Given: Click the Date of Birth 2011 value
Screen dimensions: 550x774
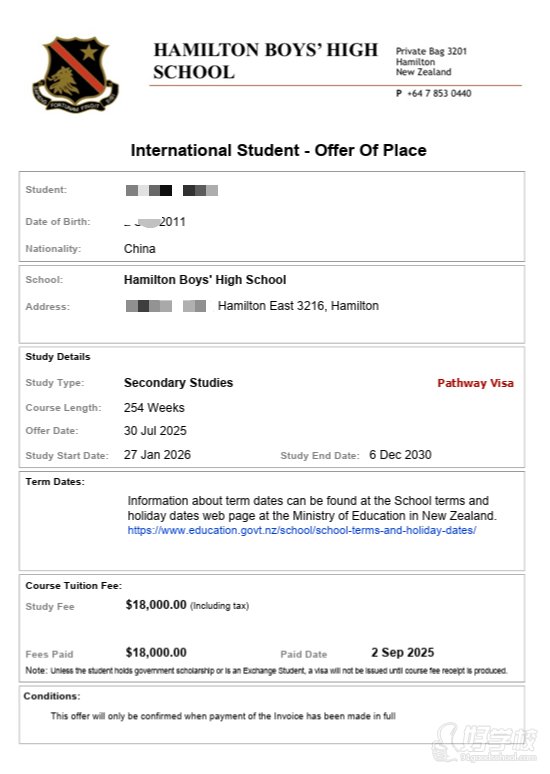Looking at the screenshot, I should 155,222.
